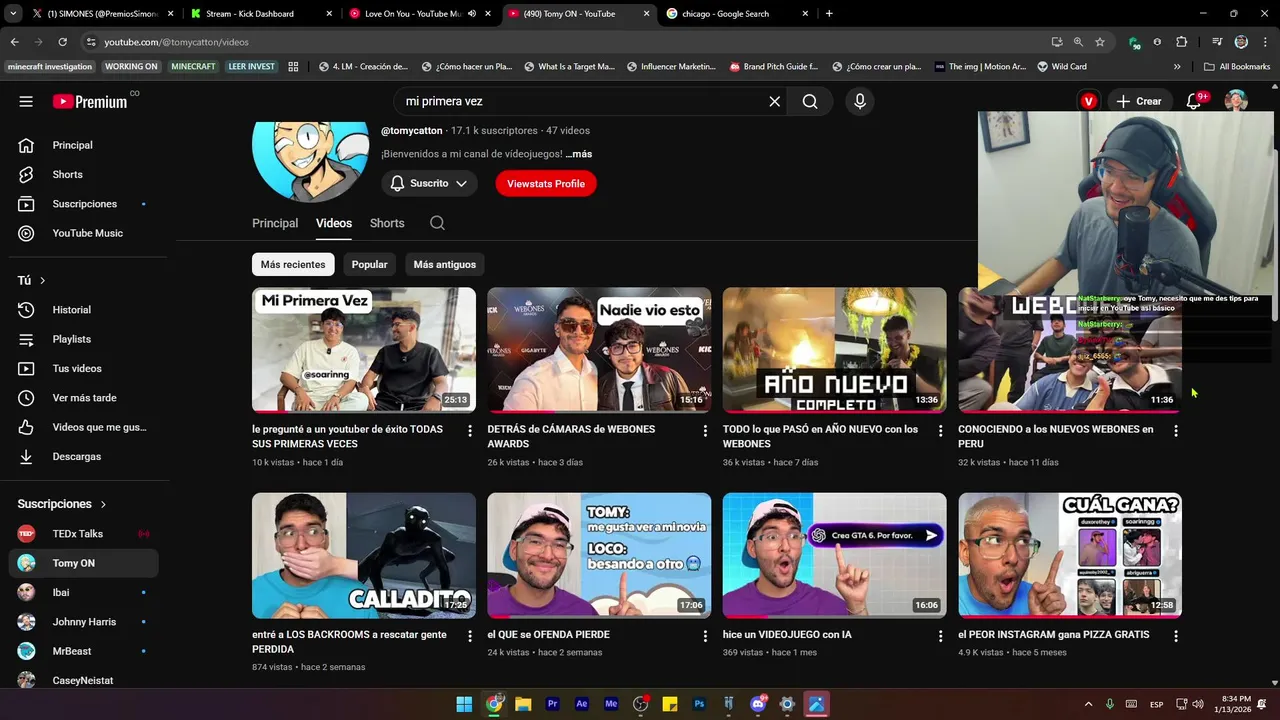The width and height of the screenshot is (1280, 720).
Task: Start voice search with the microphone
Action: [x=859, y=101]
